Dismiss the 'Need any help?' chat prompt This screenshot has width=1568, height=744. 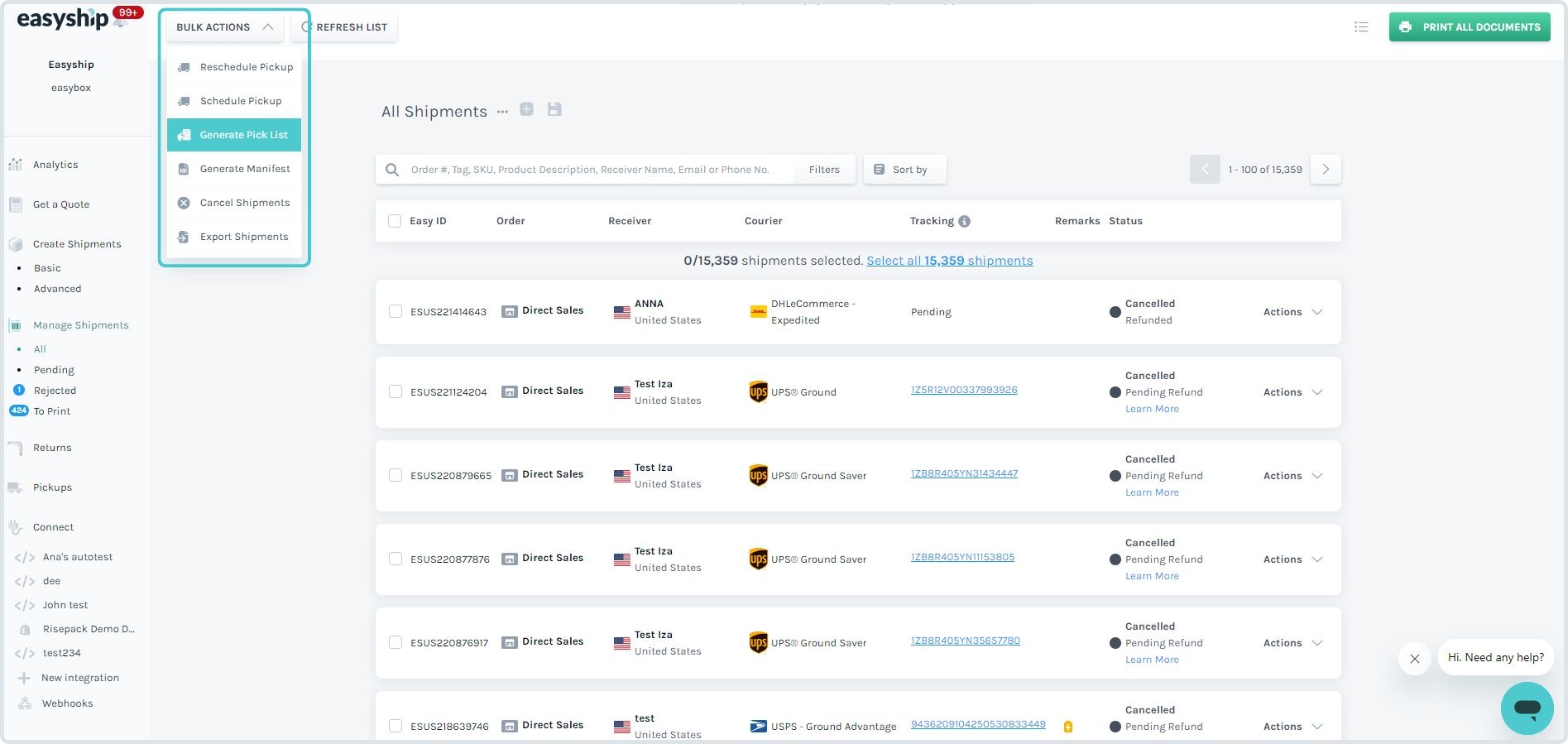[x=1415, y=659]
